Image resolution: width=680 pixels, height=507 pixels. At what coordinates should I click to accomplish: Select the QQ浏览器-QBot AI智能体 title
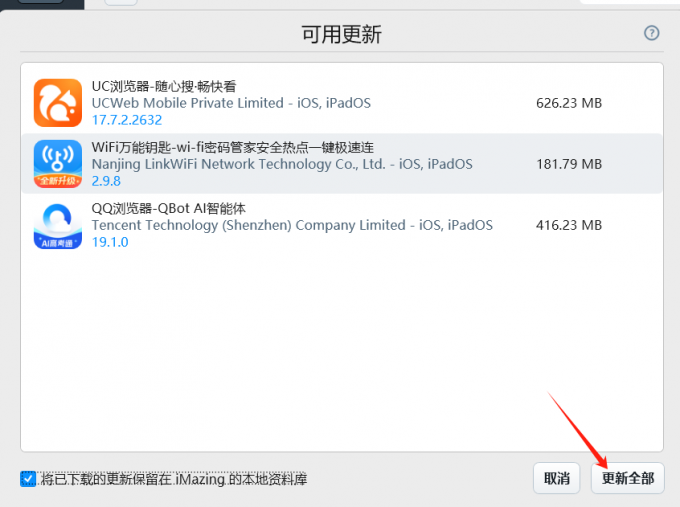(168, 209)
